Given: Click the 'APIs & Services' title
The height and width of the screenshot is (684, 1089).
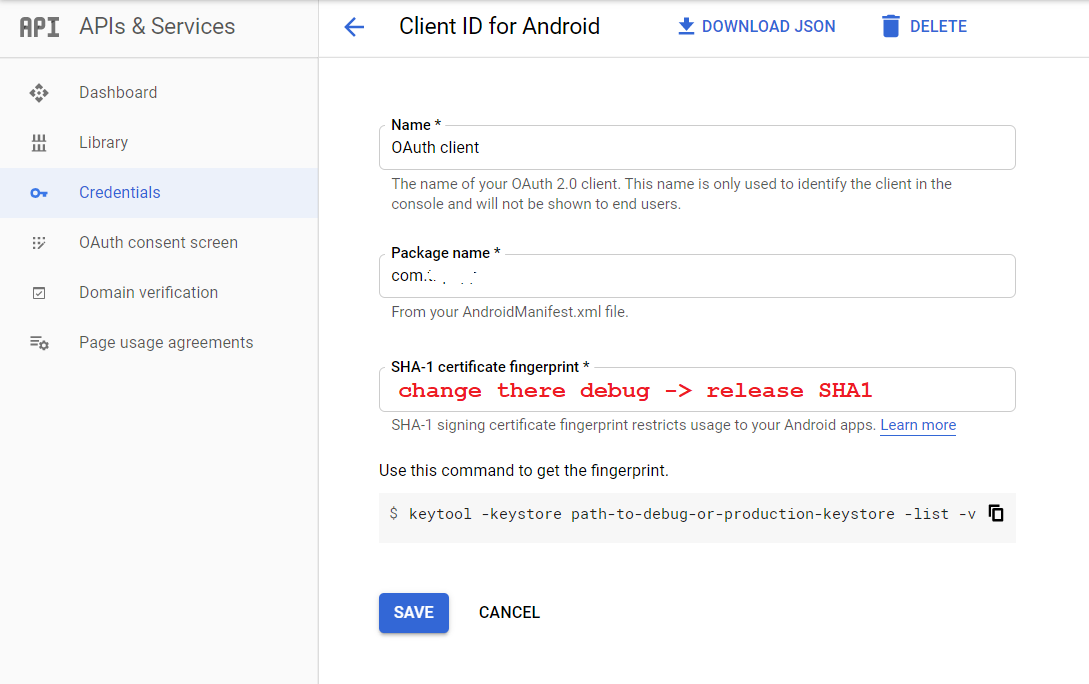Looking at the screenshot, I should 157,26.
